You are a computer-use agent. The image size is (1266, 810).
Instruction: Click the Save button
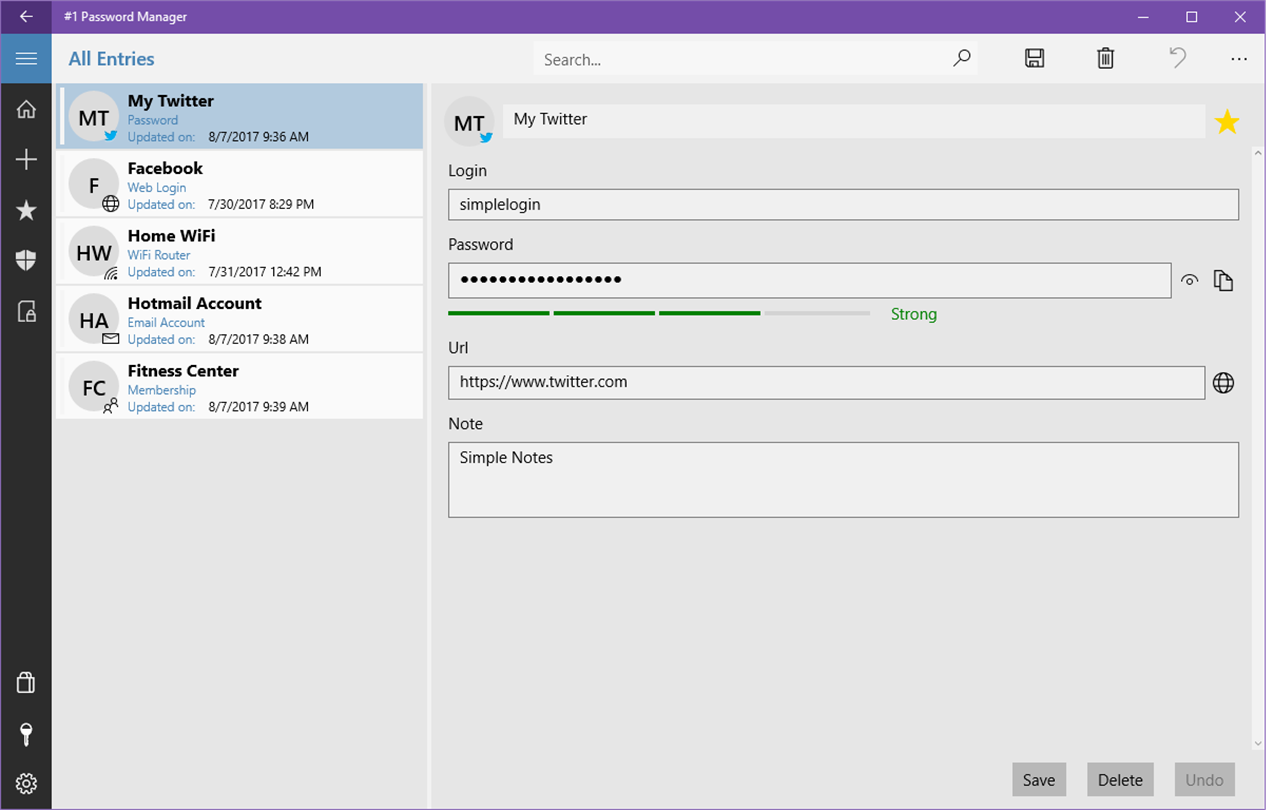pyautogui.click(x=1039, y=780)
